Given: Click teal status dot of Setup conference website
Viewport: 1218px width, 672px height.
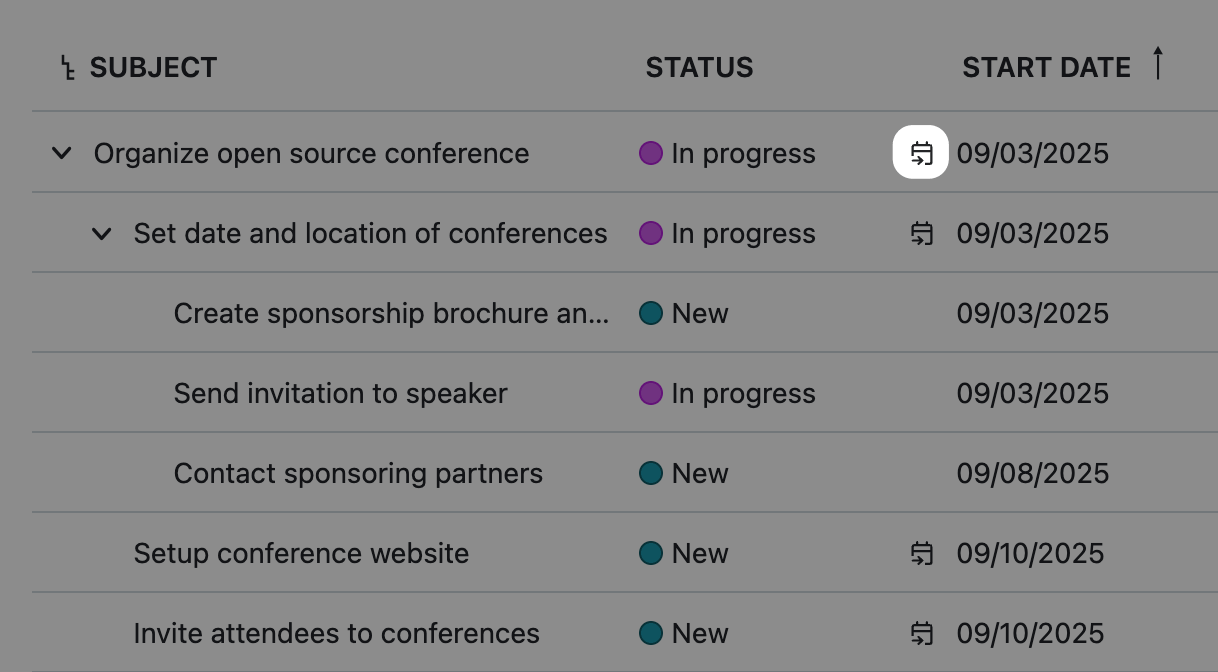Looking at the screenshot, I should click(x=651, y=553).
